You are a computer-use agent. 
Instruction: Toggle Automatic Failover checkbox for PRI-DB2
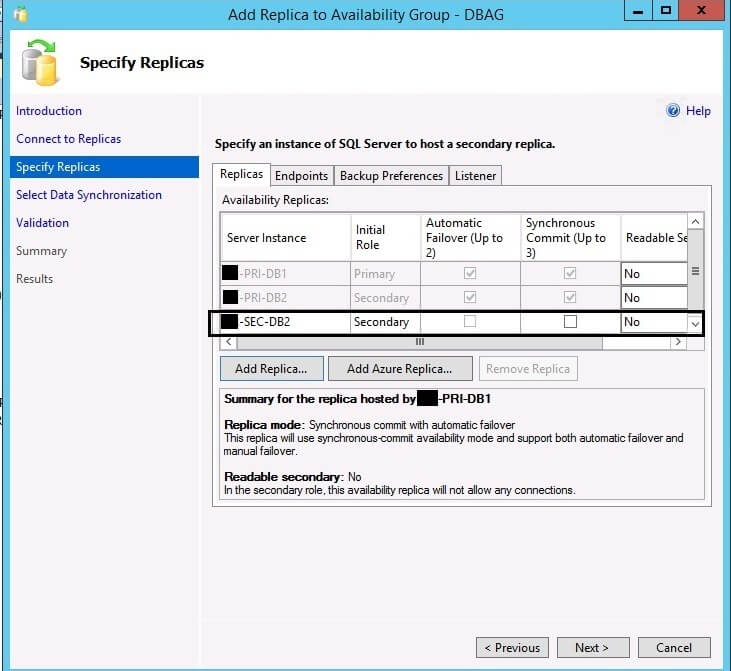470,297
